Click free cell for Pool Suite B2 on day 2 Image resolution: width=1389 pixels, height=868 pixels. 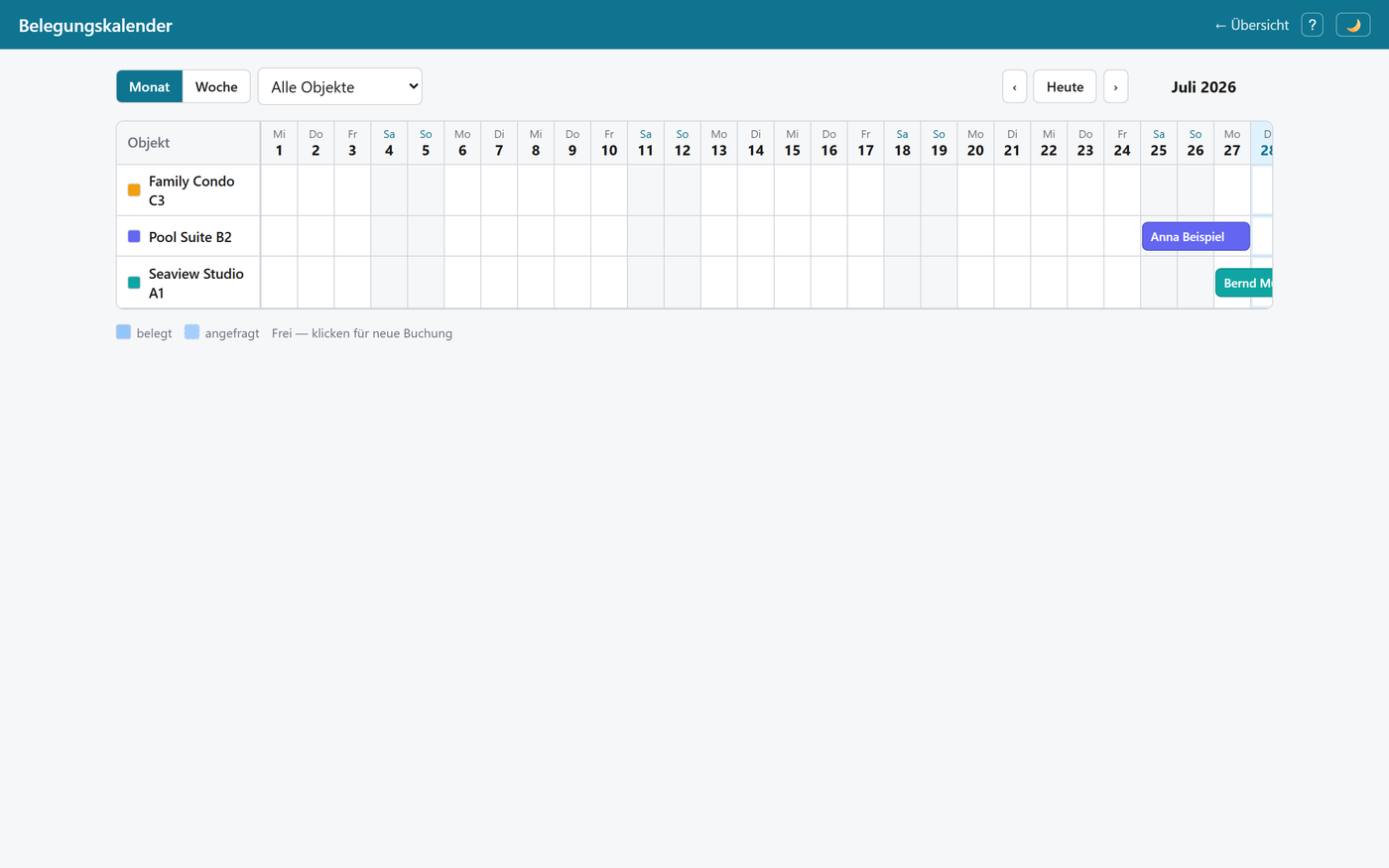[x=316, y=236]
